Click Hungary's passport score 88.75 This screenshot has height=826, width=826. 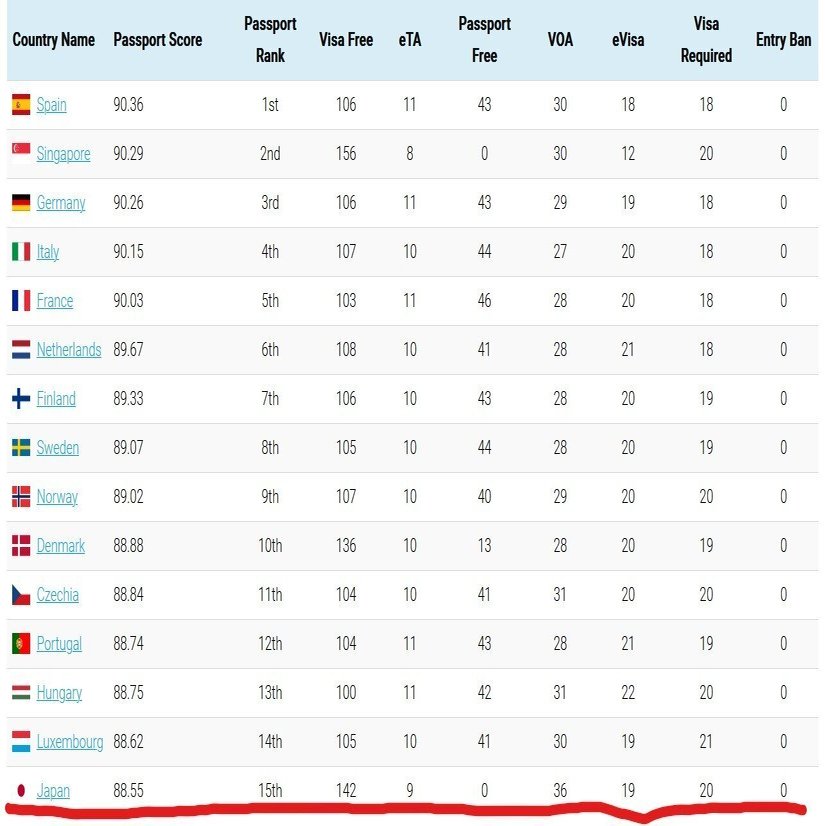pos(128,692)
